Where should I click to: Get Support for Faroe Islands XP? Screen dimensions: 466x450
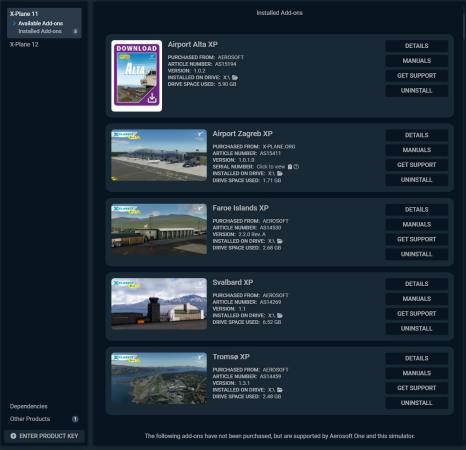click(x=417, y=239)
